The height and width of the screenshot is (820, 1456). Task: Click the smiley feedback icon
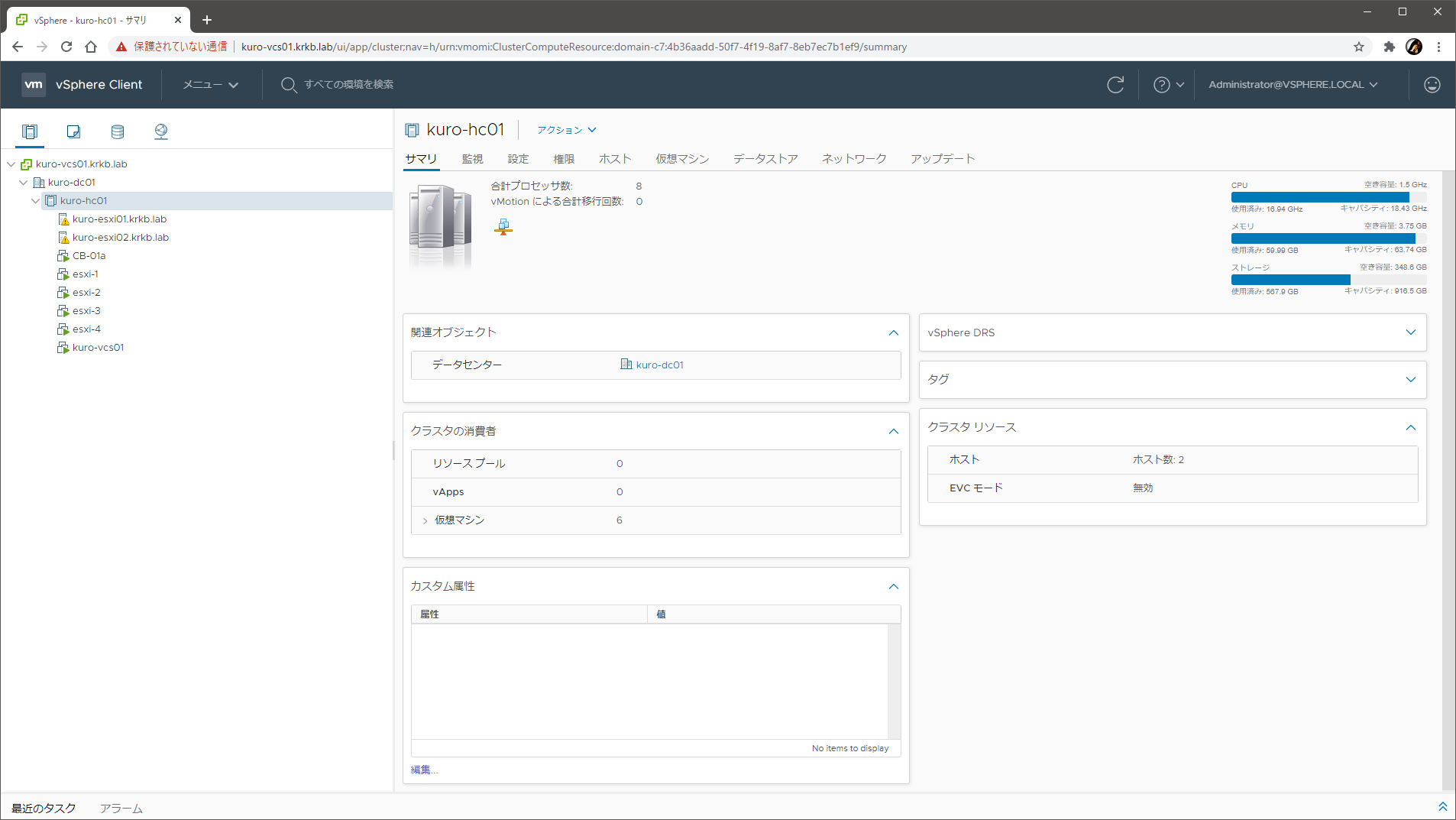(1432, 85)
